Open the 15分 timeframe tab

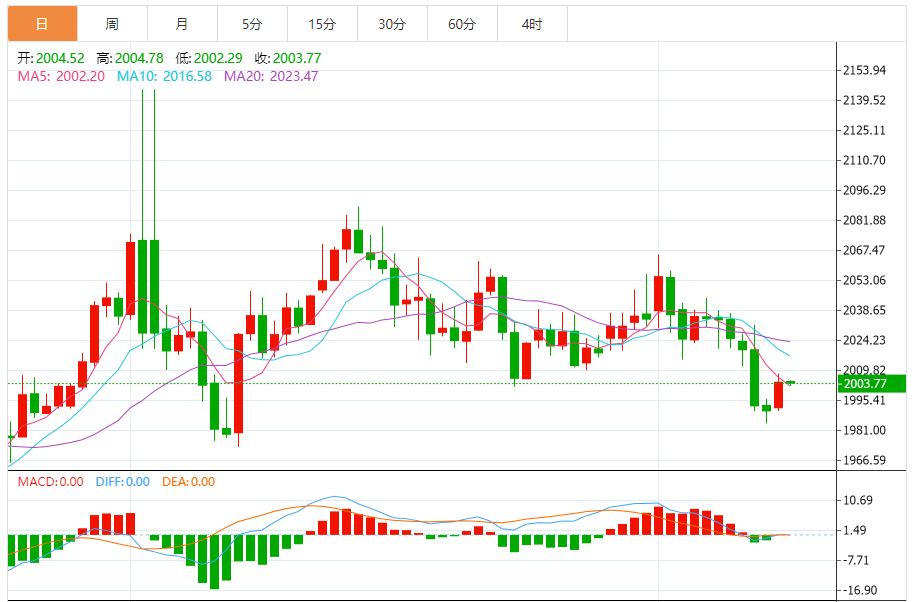point(322,24)
